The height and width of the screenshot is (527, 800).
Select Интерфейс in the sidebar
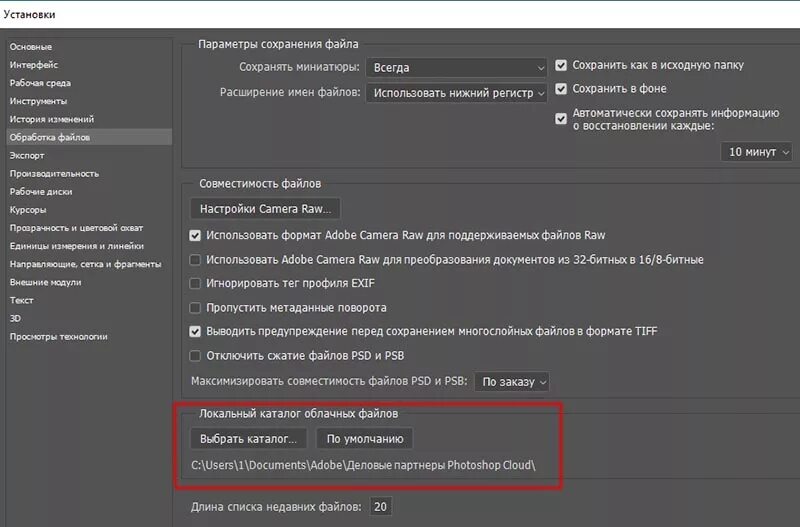pyautogui.click(x=34, y=65)
